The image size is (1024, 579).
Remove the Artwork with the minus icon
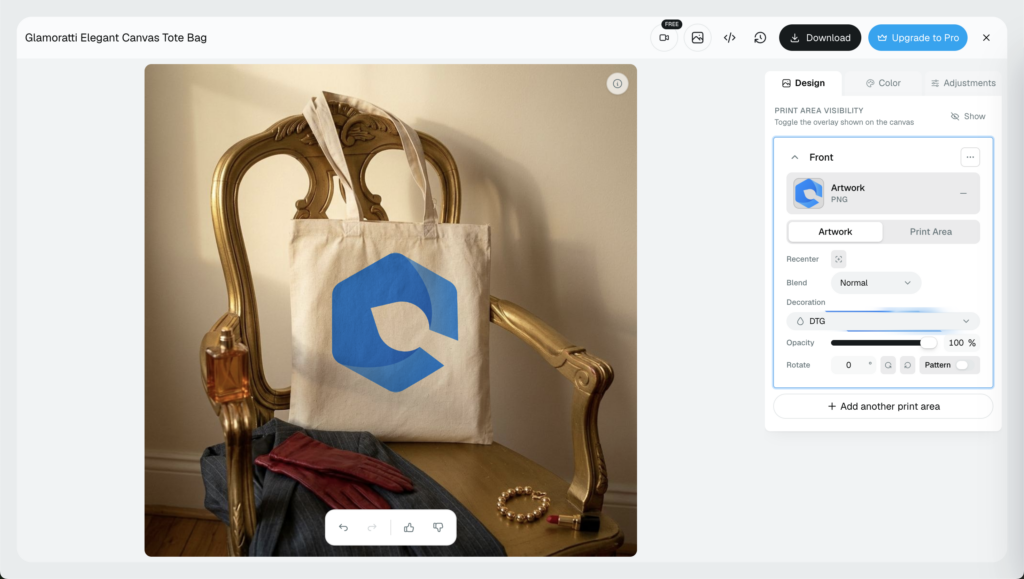tap(963, 193)
